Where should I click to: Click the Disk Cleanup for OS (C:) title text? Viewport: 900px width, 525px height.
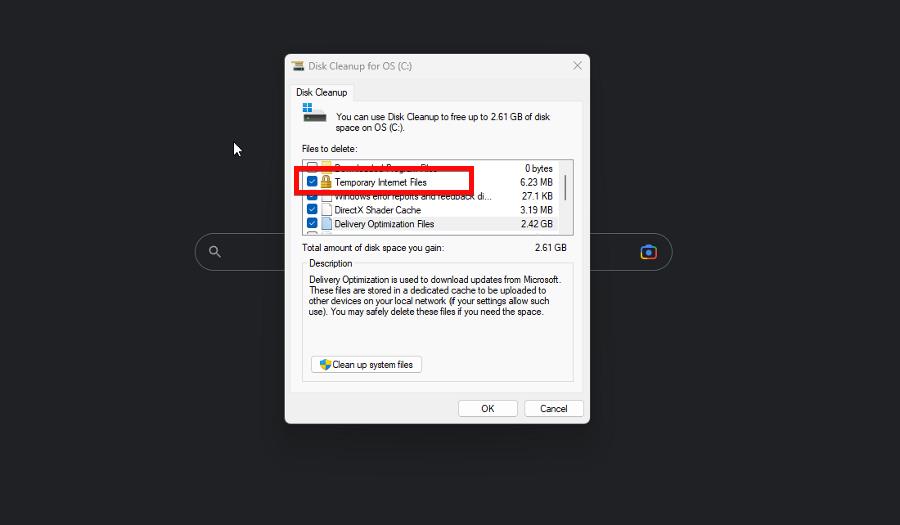[x=360, y=66]
